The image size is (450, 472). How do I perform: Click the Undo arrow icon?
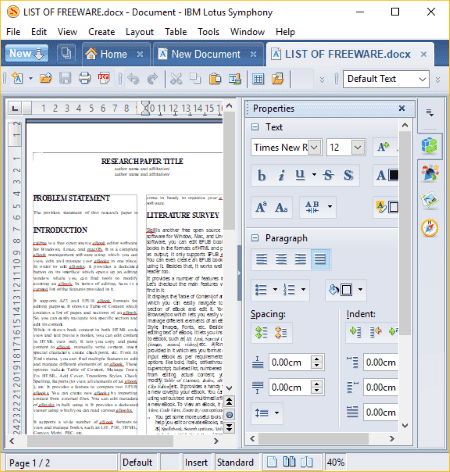coord(134,79)
